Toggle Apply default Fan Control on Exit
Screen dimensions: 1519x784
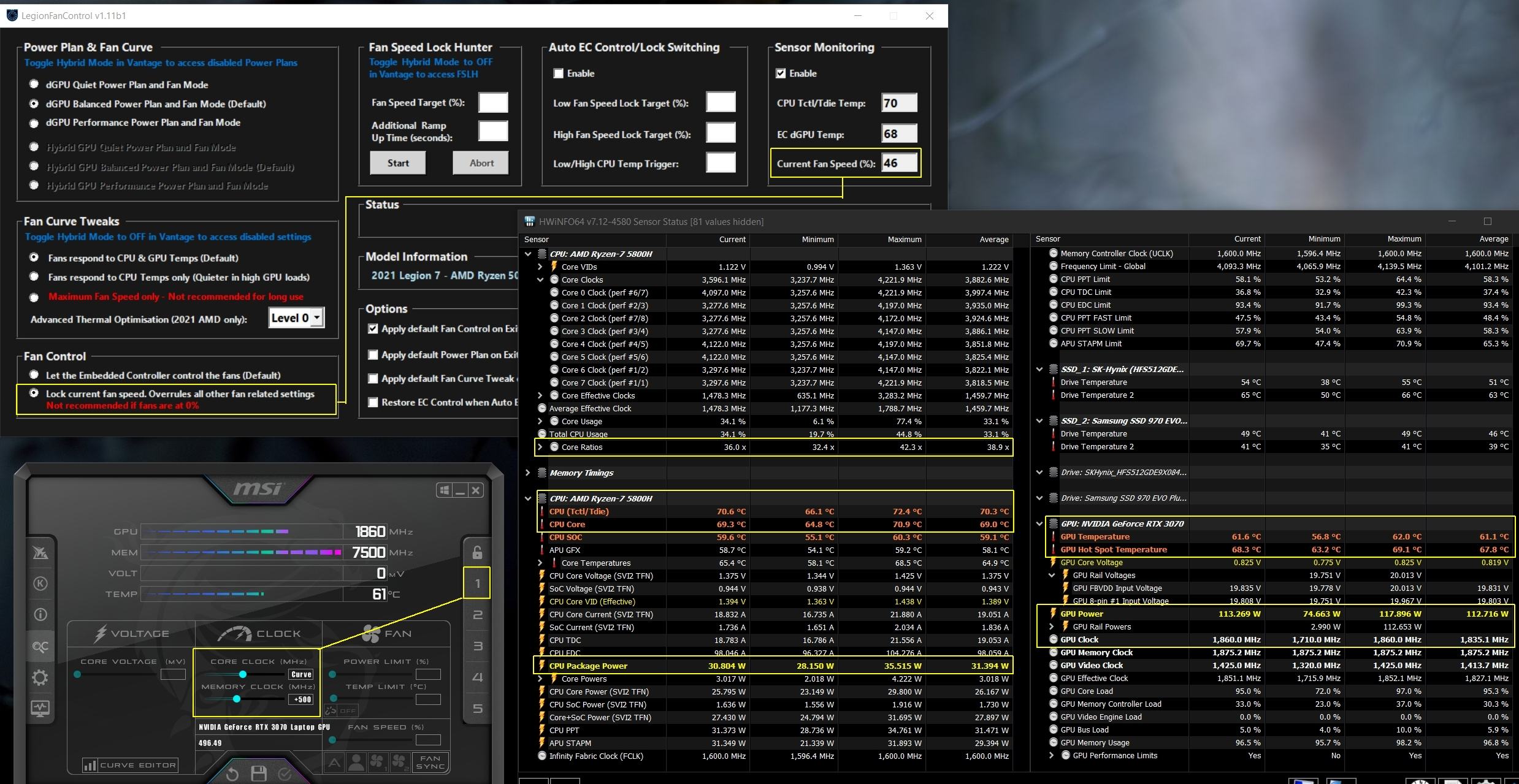tap(372, 329)
